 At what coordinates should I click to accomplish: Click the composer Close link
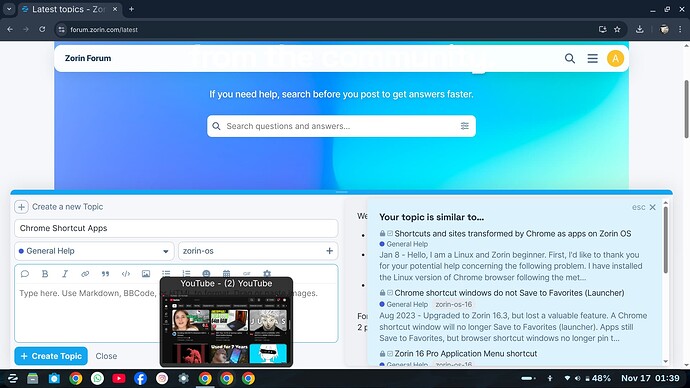[106, 356]
